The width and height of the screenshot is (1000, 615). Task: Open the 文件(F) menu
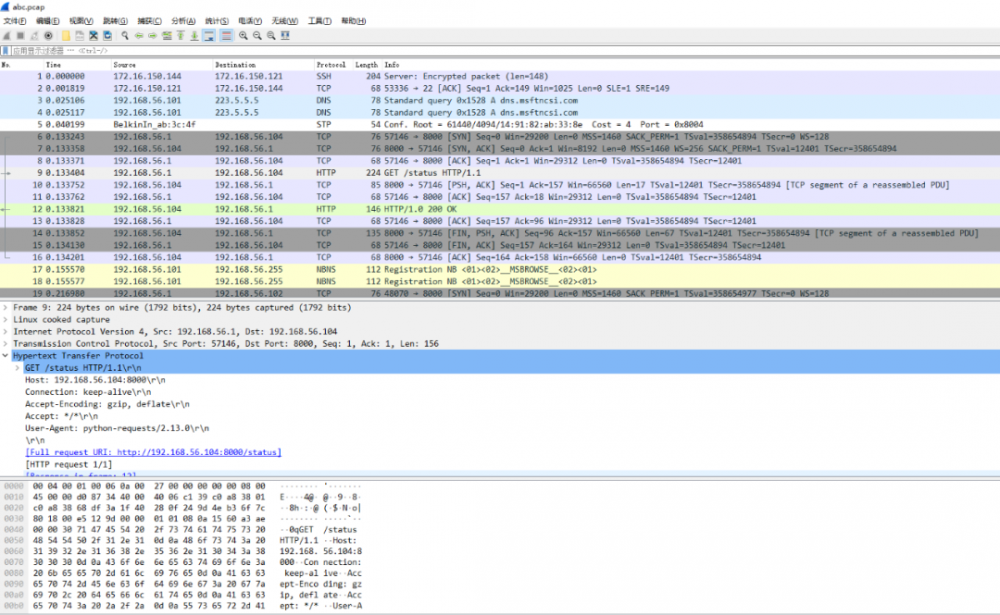[x=15, y=21]
